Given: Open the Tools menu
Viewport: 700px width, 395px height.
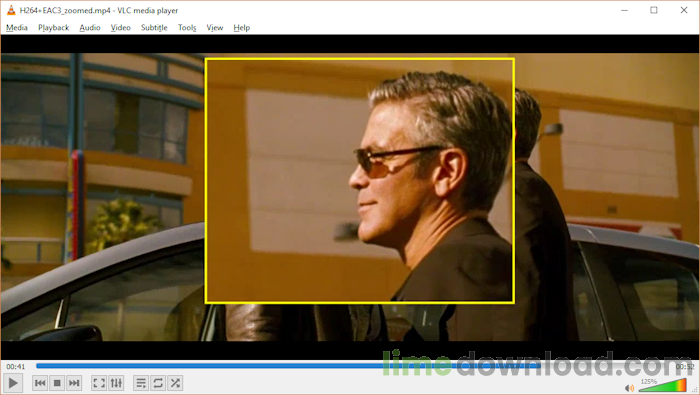Looking at the screenshot, I should 187,28.
